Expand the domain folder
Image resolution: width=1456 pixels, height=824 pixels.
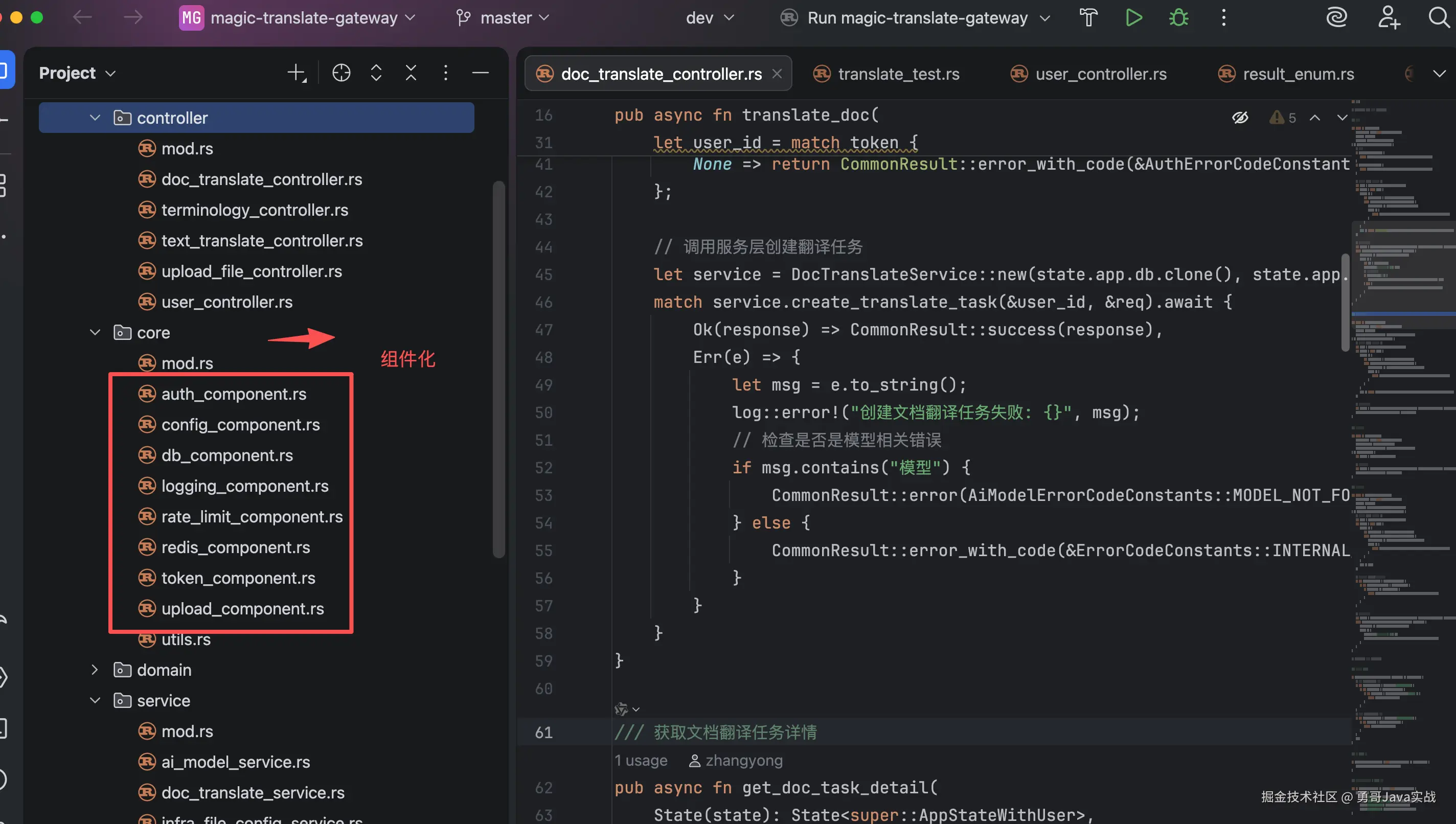coord(95,670)
